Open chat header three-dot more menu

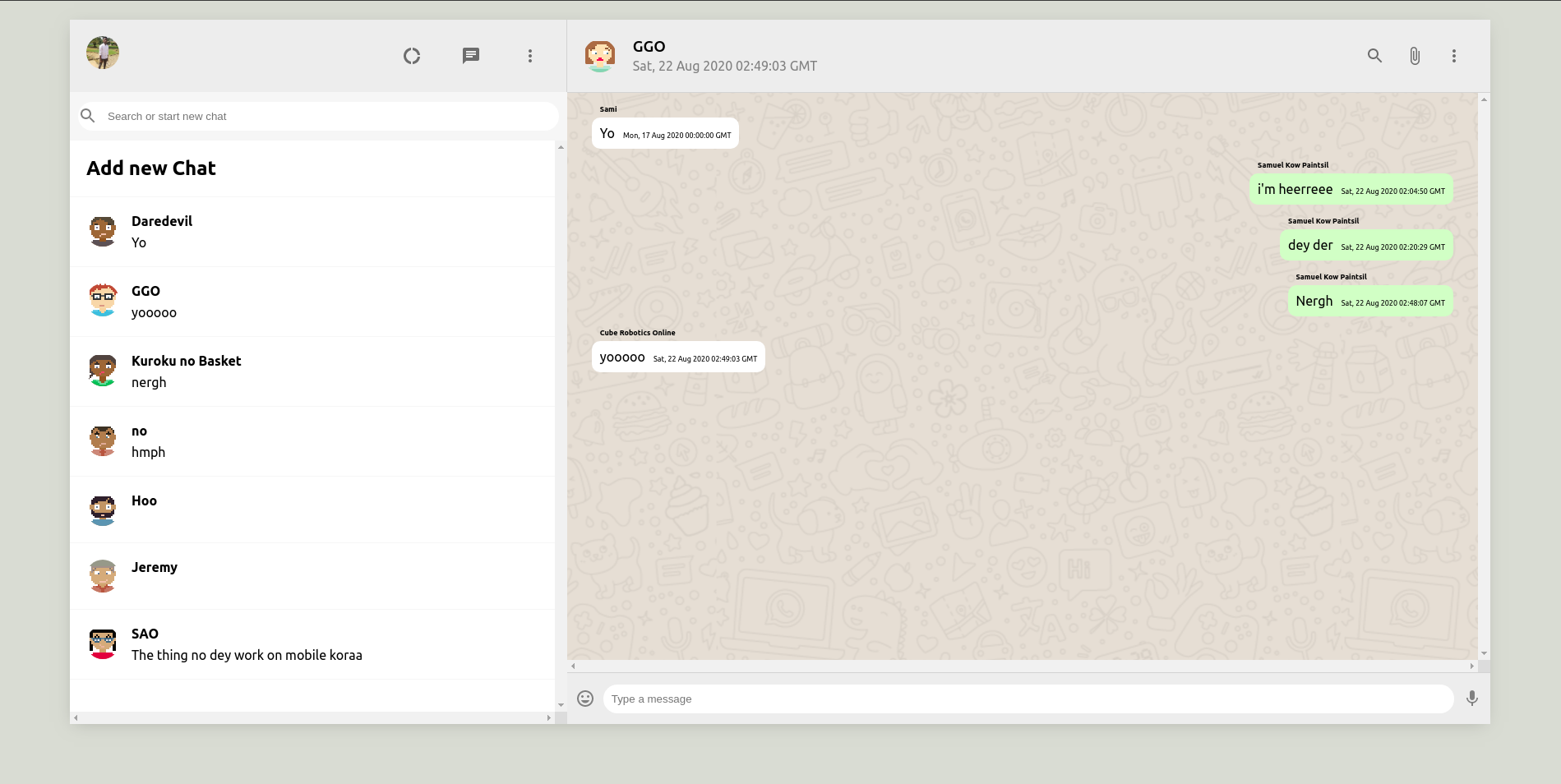[1453, 56]
